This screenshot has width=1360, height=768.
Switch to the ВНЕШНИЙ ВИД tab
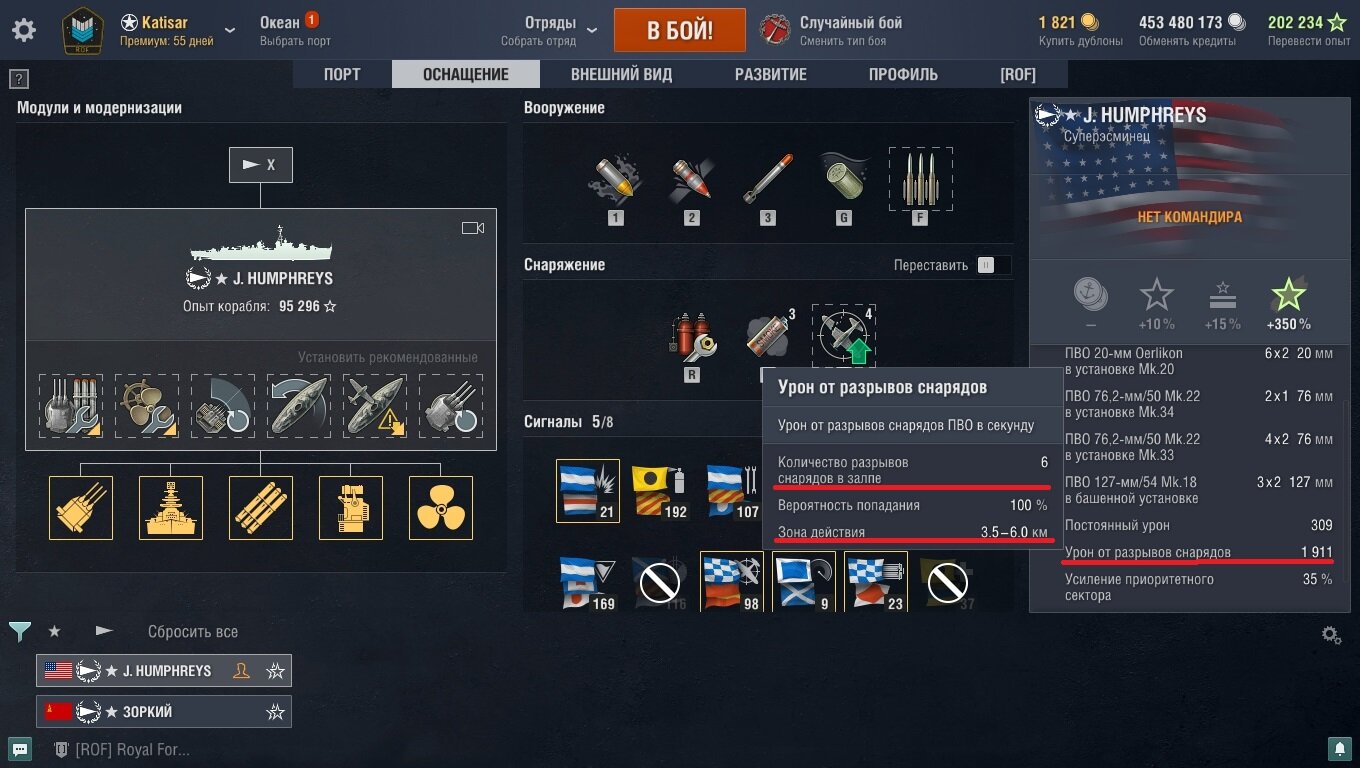click(621, 74)
